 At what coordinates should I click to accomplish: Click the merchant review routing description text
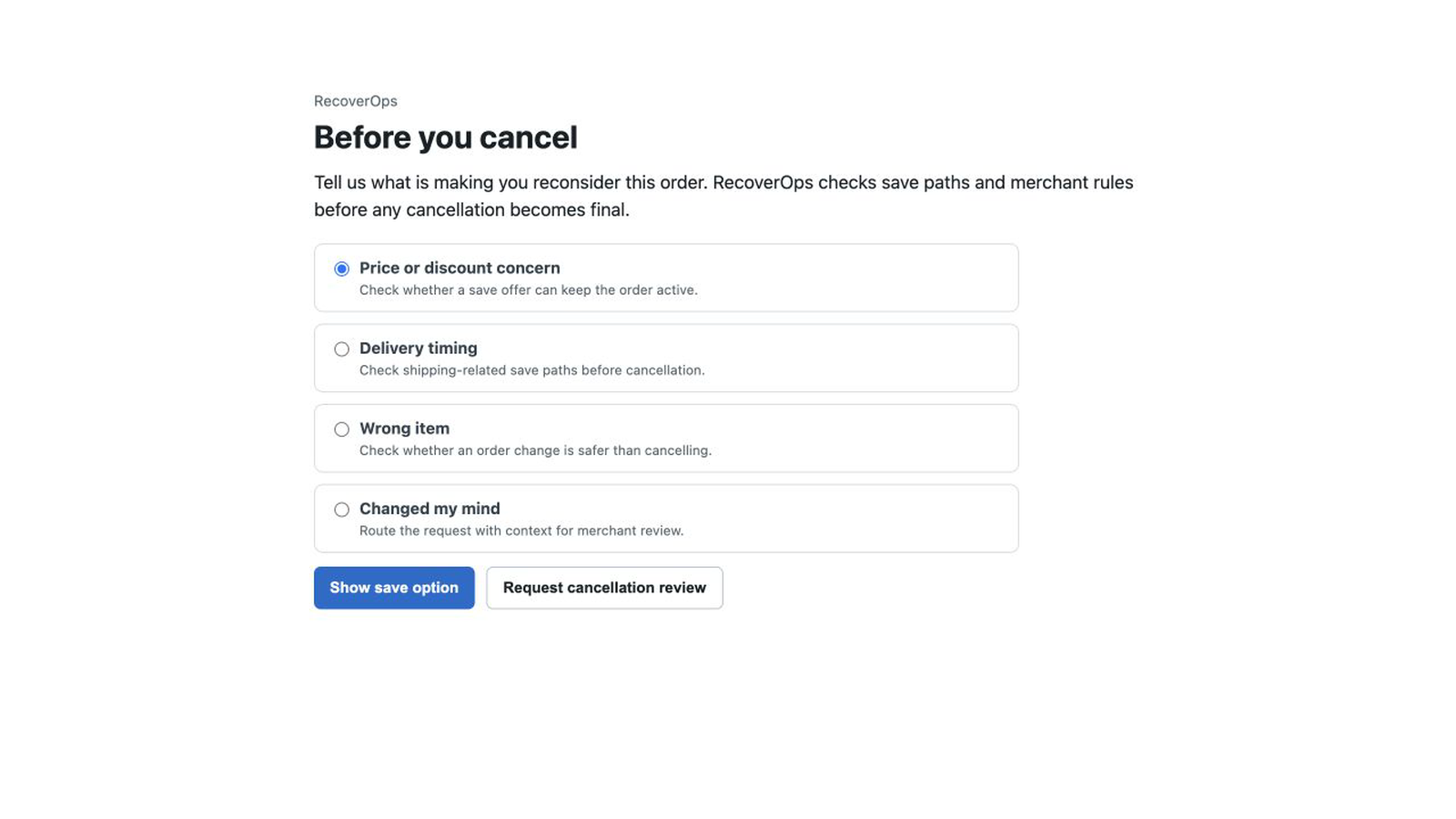[x=521, y=531]
